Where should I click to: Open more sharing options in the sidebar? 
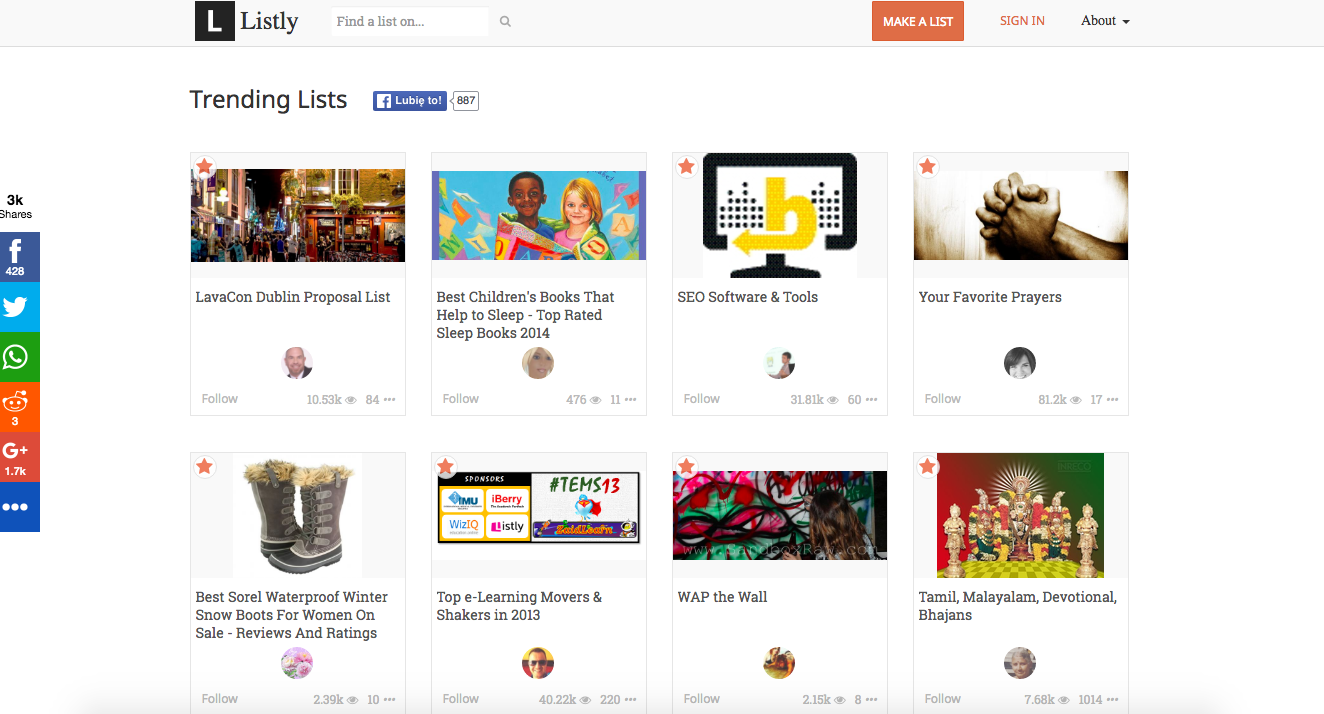(17, 507)
